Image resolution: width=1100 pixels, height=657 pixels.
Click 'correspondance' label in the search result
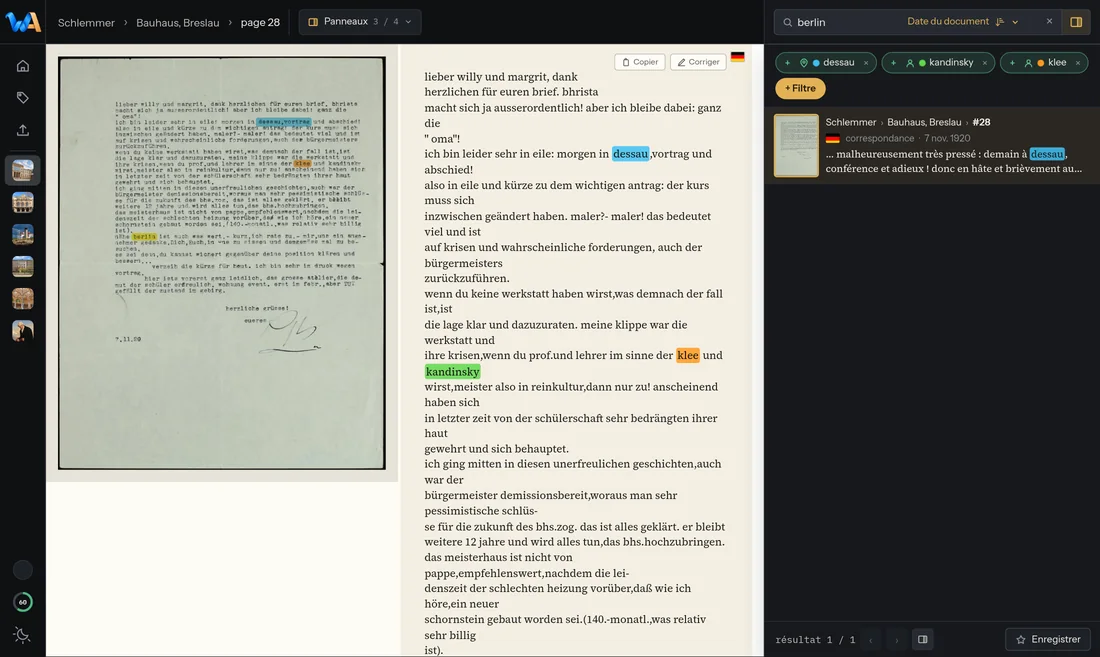pyautogui.click(x=880, y=138)
